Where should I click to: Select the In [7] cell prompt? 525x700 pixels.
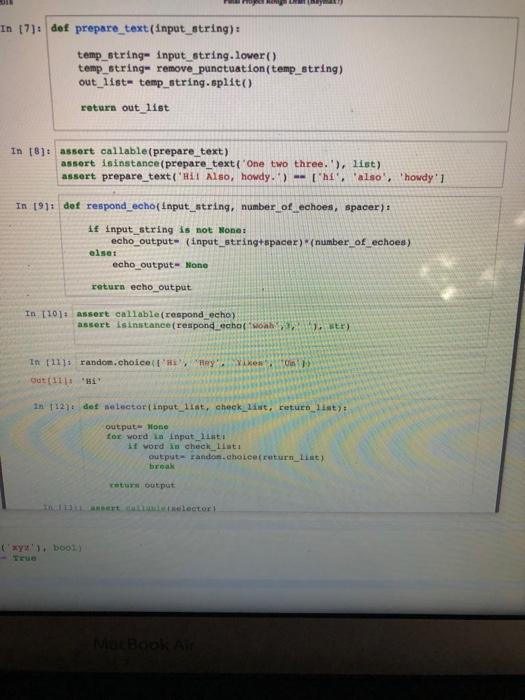pyautogui.click(x=21, y=29)
